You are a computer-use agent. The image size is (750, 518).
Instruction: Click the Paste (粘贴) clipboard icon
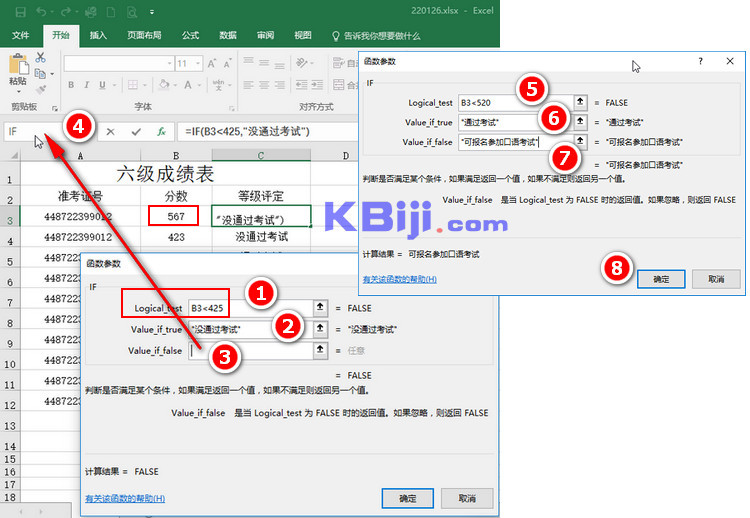pyautogui.click(x=18, y=64)
